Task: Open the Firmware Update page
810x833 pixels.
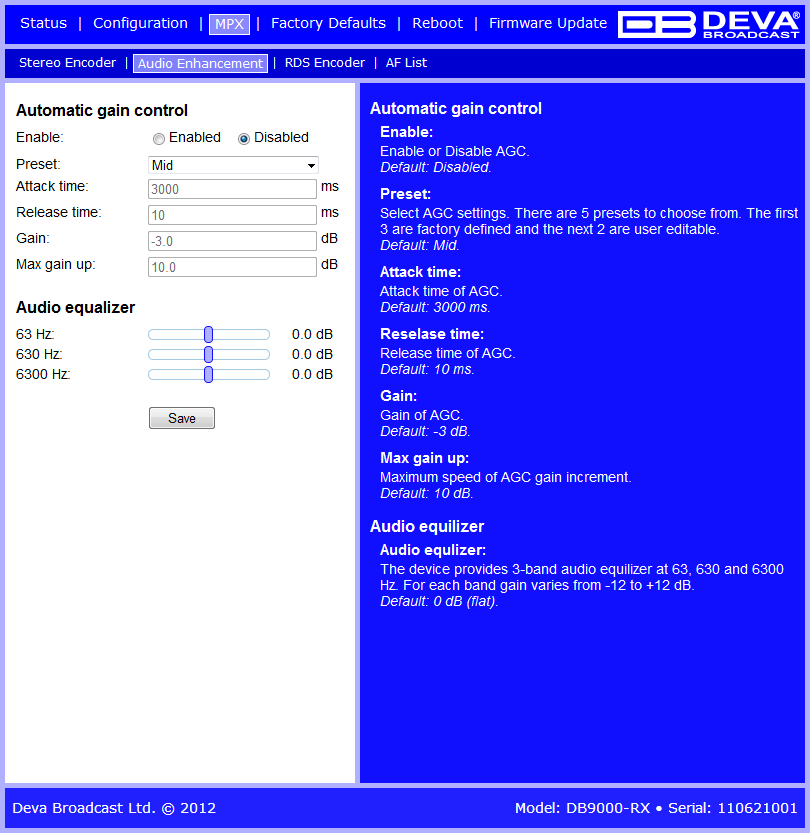Action: pos(548,23)
